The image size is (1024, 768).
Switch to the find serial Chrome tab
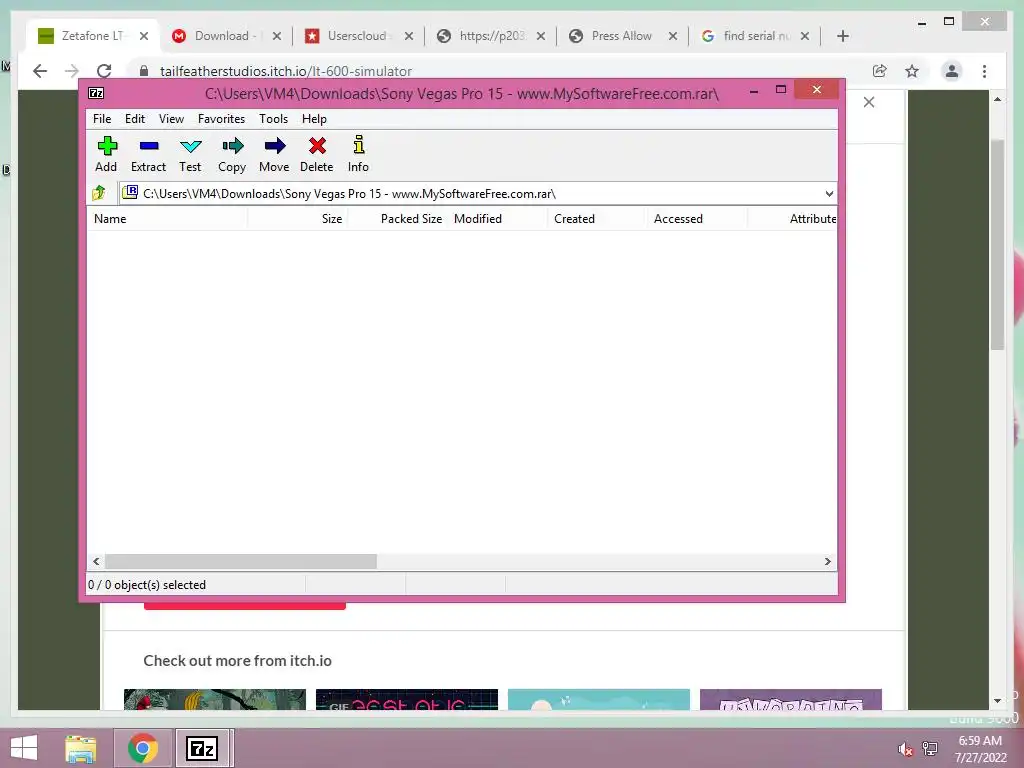755,36
